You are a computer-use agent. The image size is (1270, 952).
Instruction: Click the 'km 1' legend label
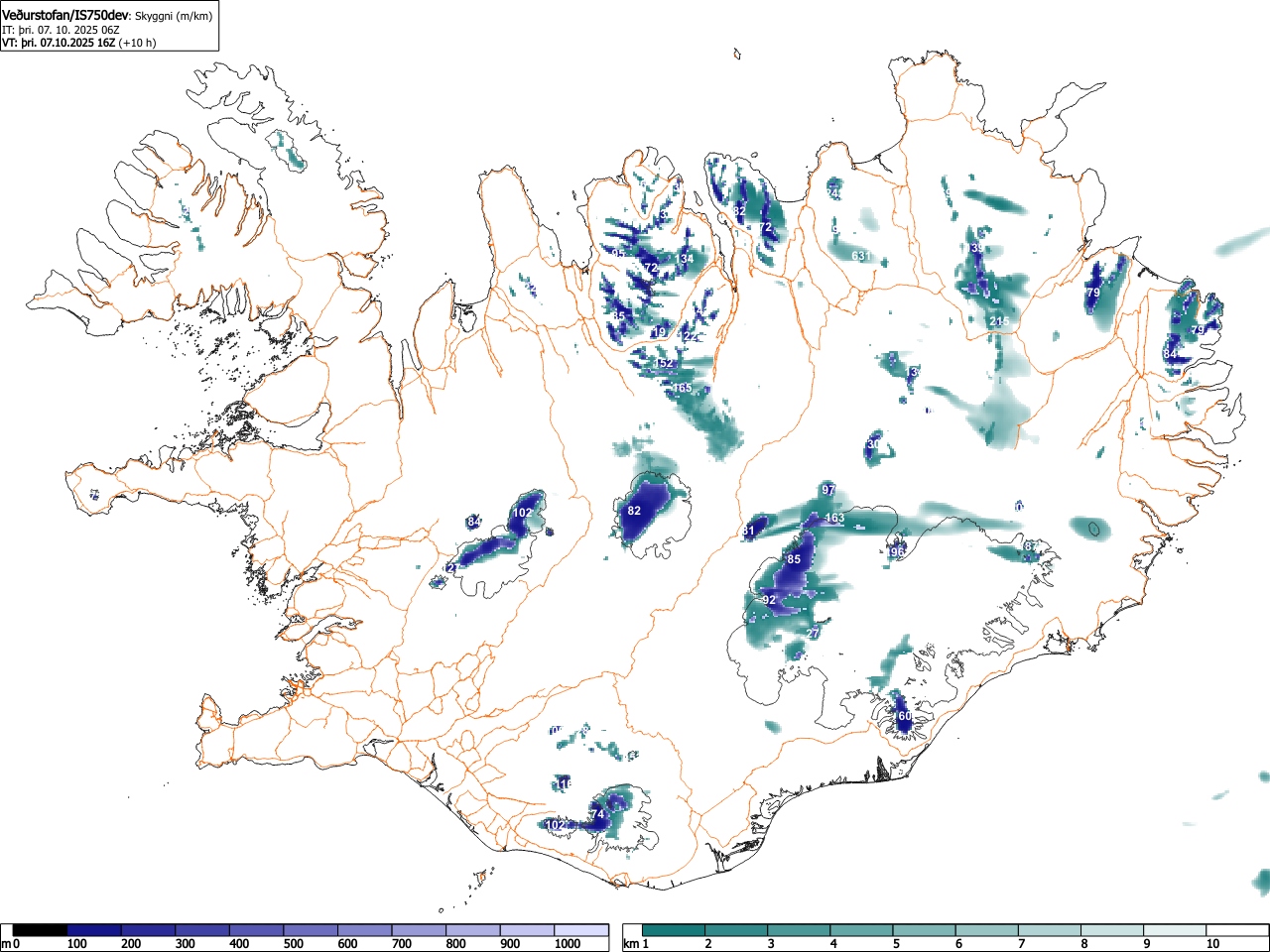636,944
